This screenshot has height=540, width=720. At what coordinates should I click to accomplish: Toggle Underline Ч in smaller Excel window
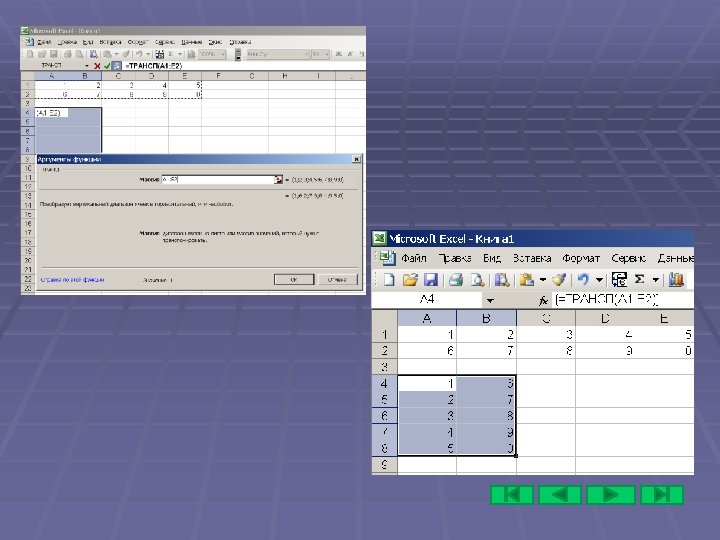362,54
